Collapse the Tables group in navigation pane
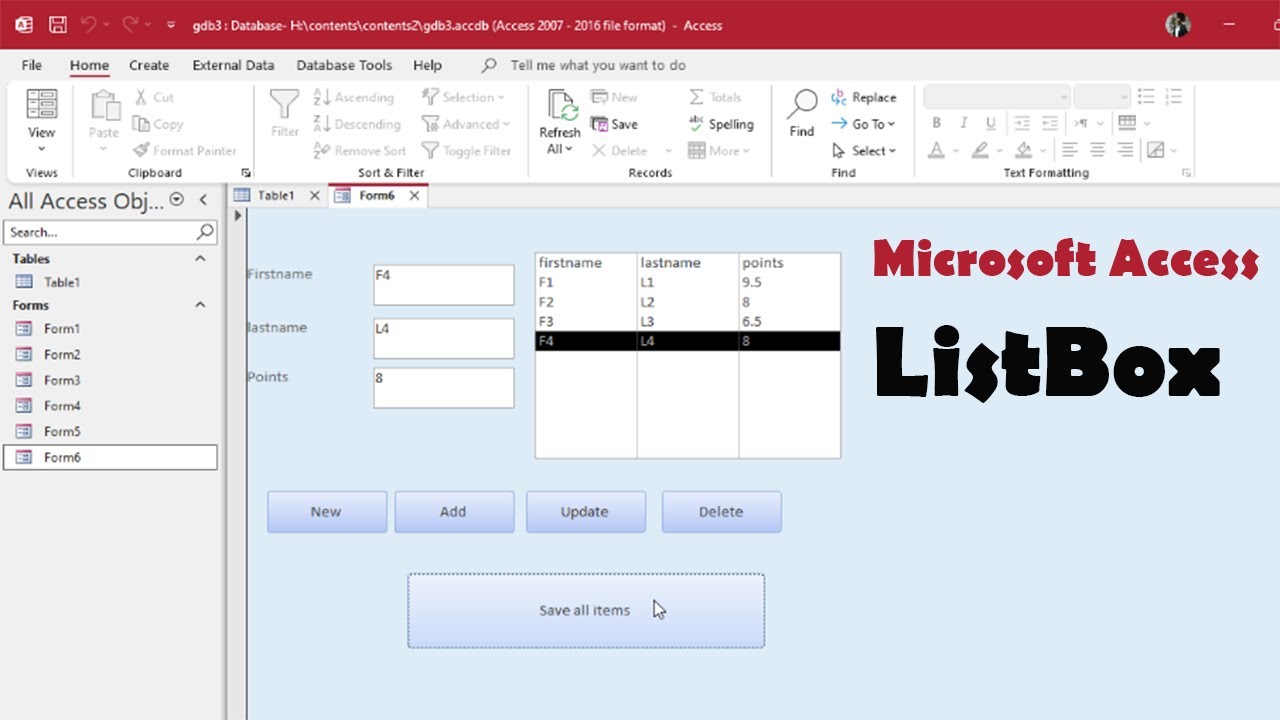 200,258
